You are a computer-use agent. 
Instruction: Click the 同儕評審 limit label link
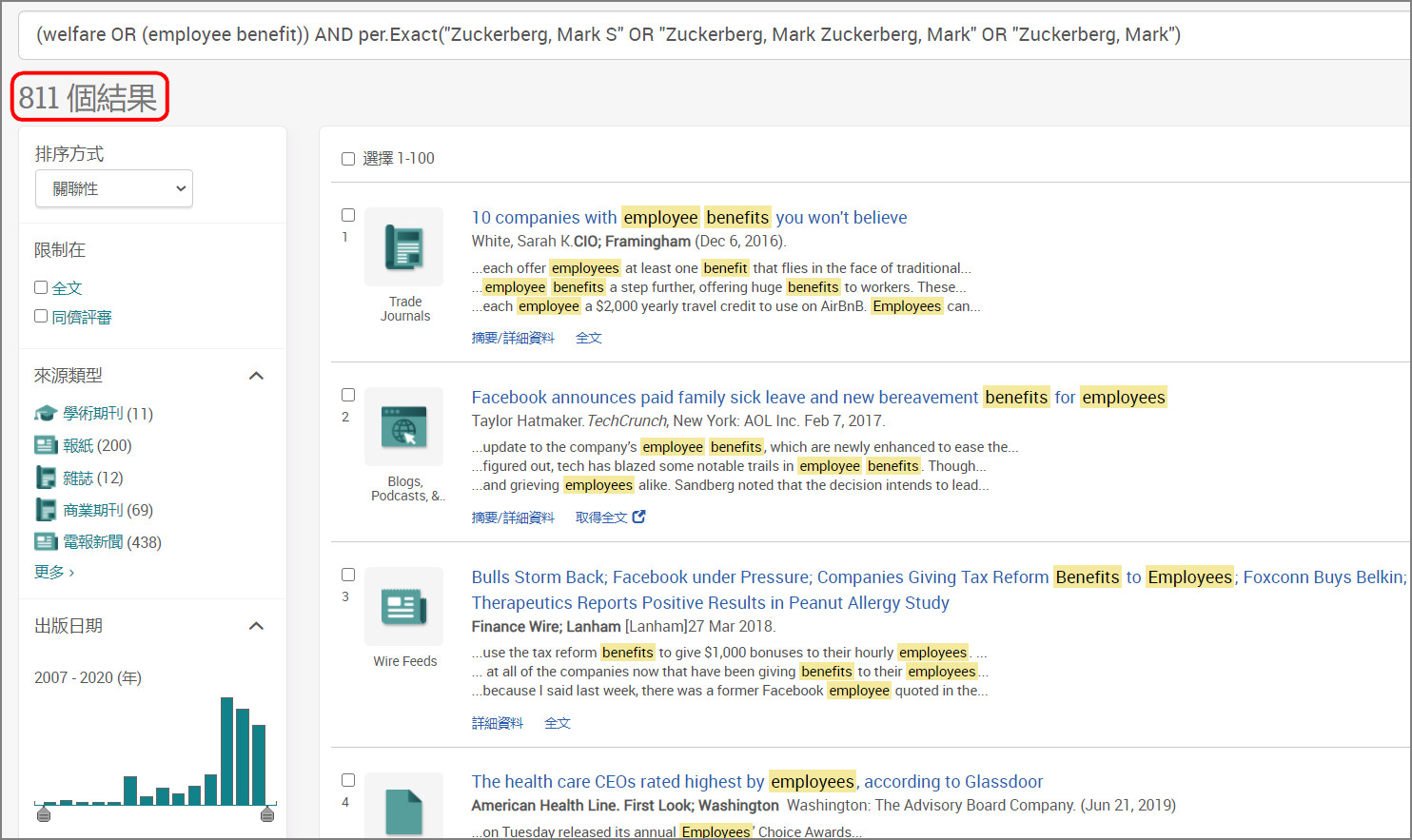pos(81,317)
